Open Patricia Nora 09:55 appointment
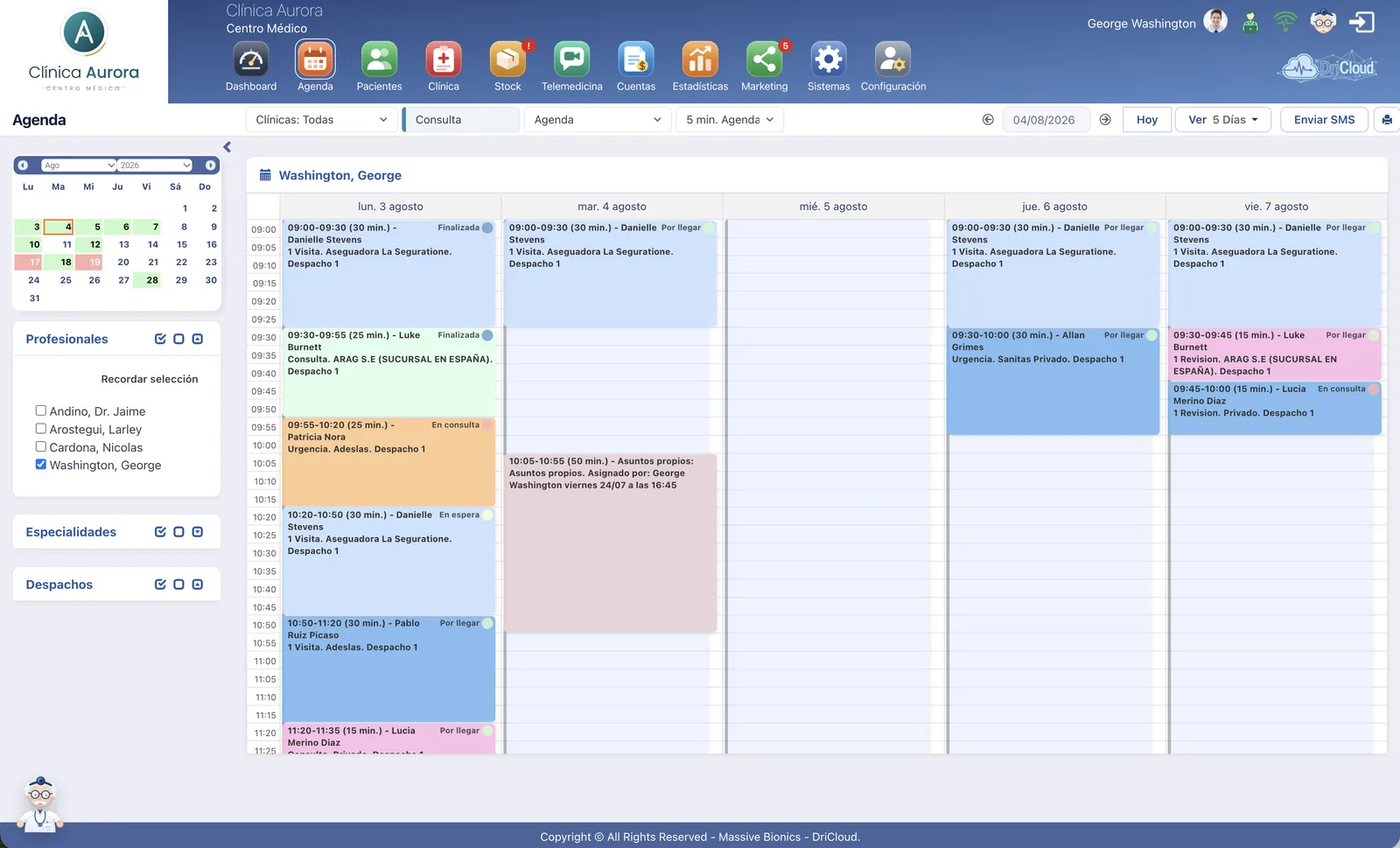This screenshot has width=1400, height=848. pyautogui.click(x=388, y=461)
